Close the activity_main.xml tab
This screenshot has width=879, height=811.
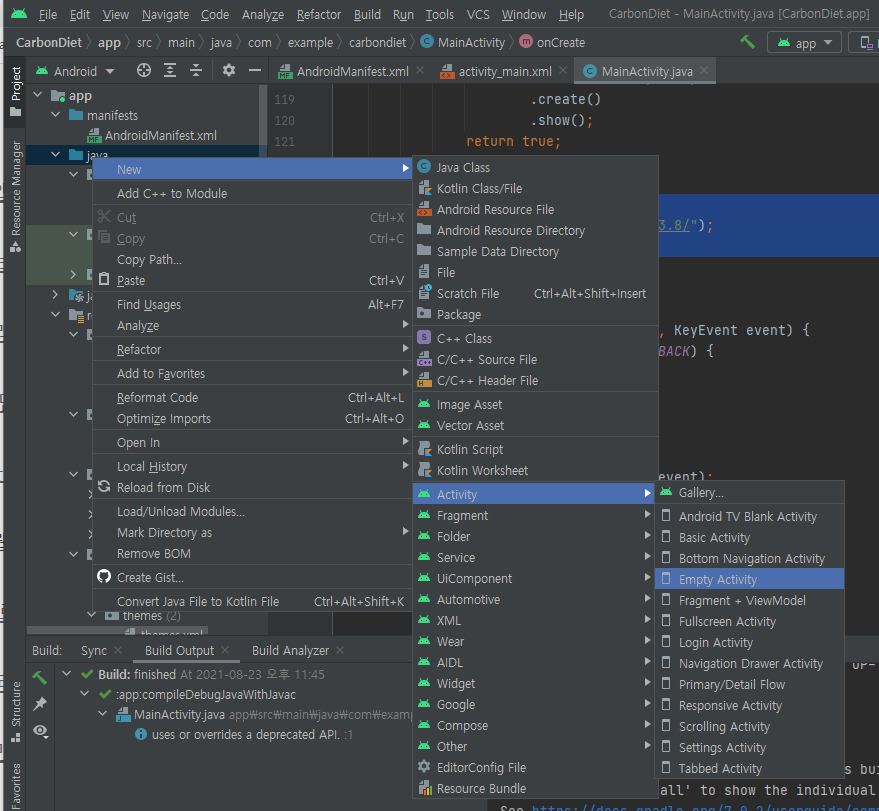[563, 71]
